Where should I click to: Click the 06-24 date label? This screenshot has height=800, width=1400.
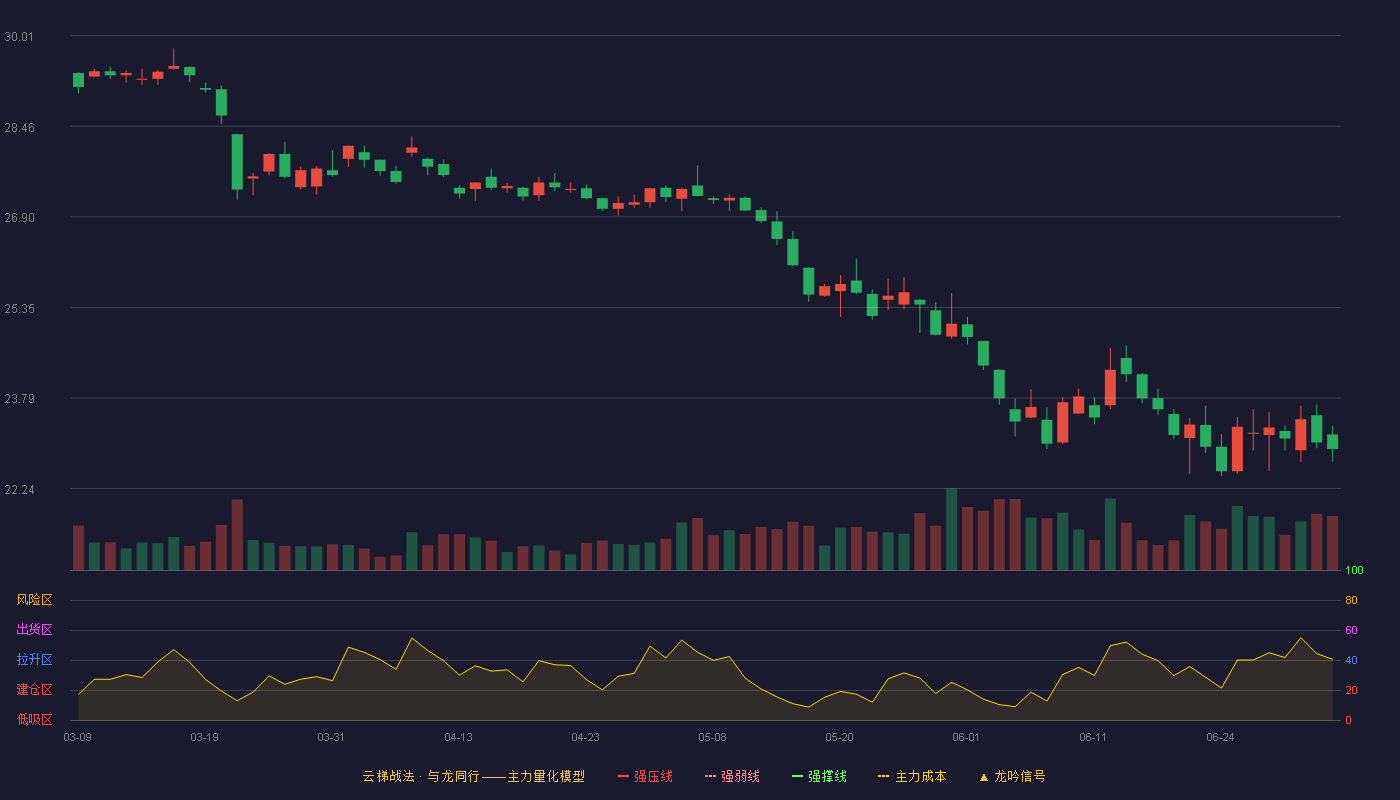tap(1221, 737)
